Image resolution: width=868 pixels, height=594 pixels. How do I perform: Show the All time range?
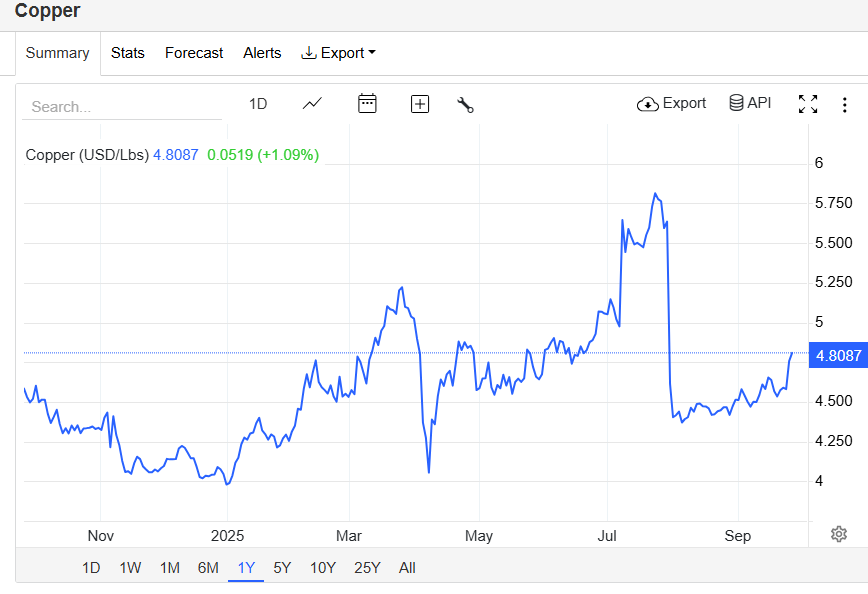click(407, 568)
